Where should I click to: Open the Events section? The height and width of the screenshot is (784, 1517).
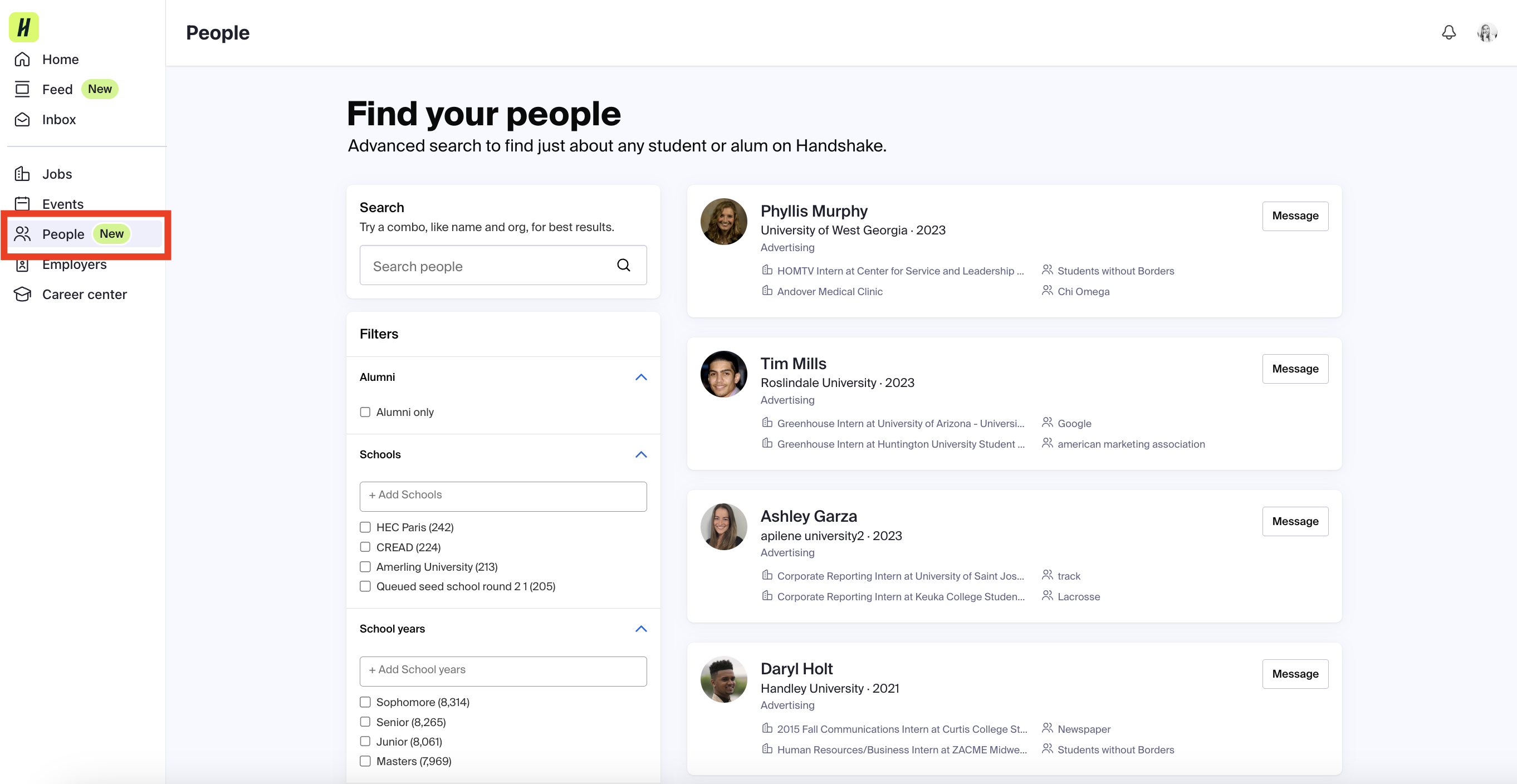pos(62,204)
